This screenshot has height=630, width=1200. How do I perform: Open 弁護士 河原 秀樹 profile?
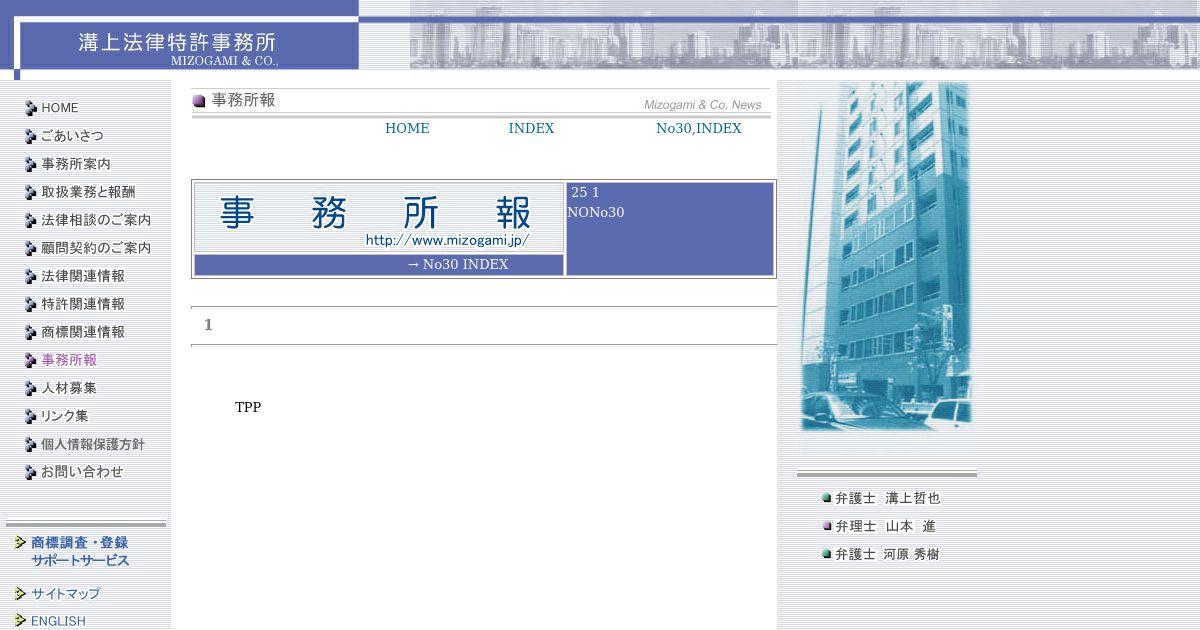point(888,554)
